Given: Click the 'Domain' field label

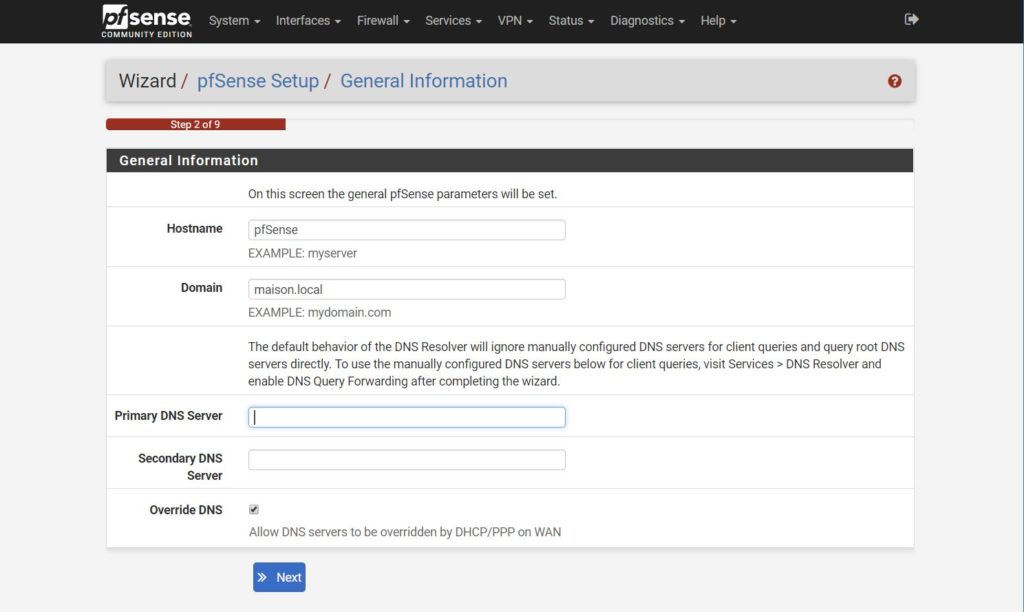Looking at the screenshot, I should [x=202, y=288].
